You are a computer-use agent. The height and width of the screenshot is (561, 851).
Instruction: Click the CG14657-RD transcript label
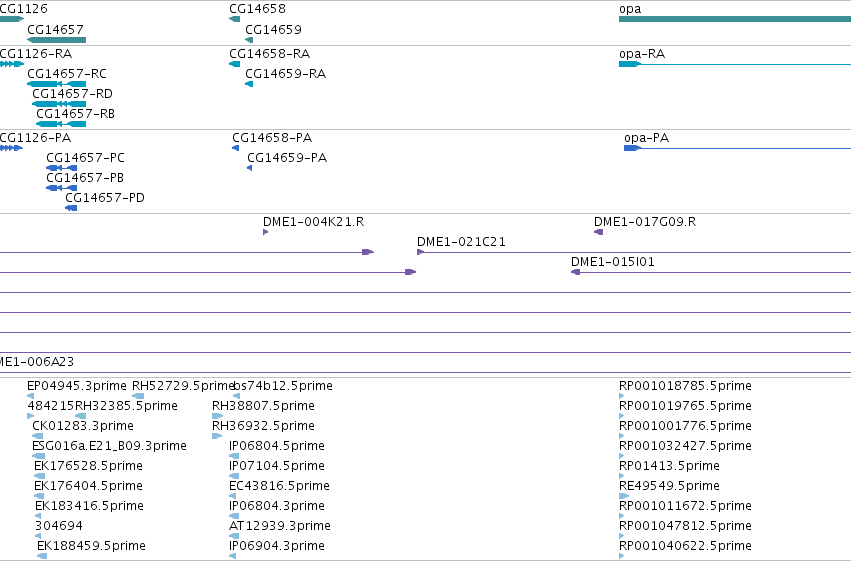click(x=72, y=94)
